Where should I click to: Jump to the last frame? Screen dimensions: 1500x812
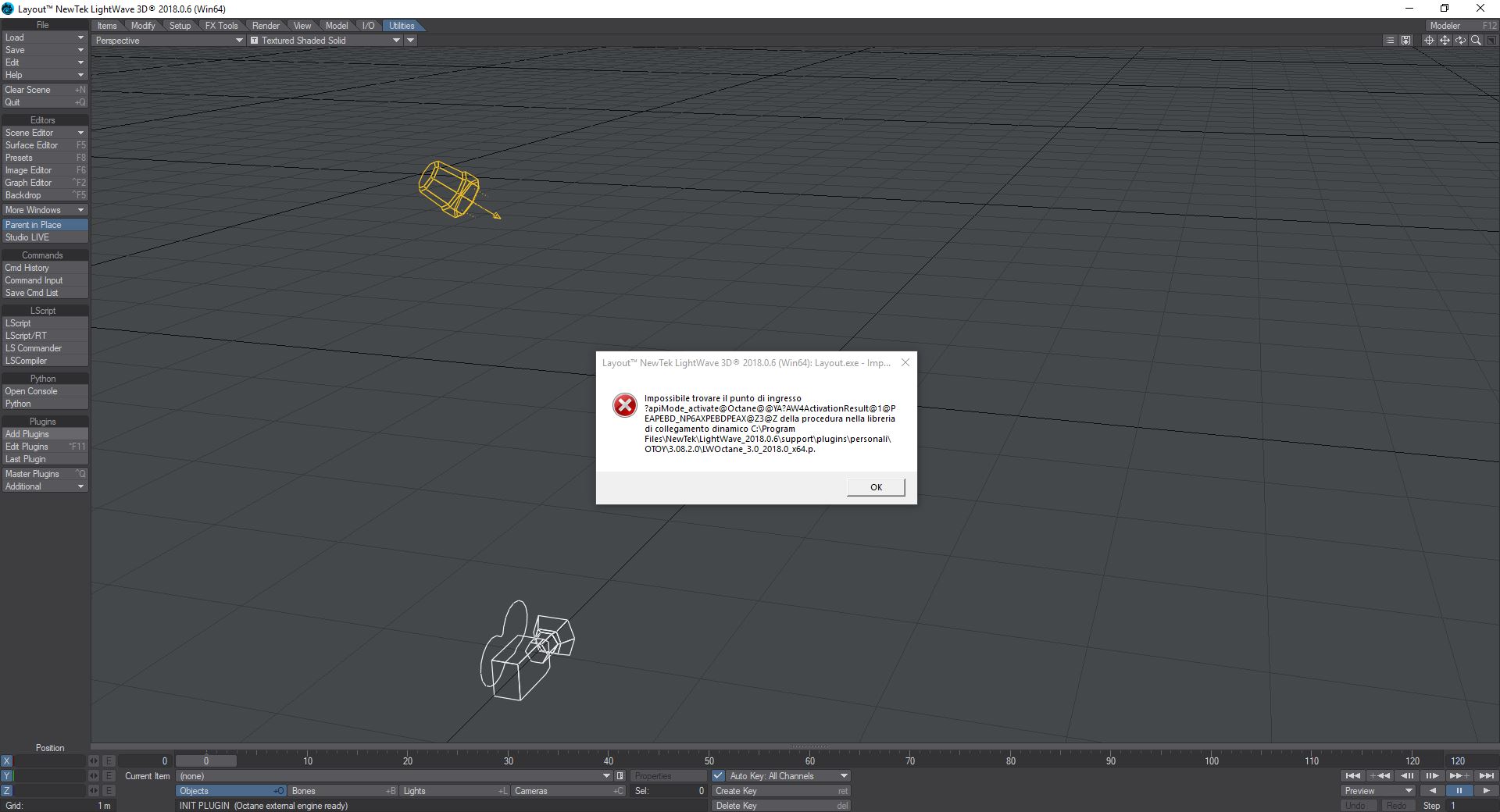[x=1487, y=776]
